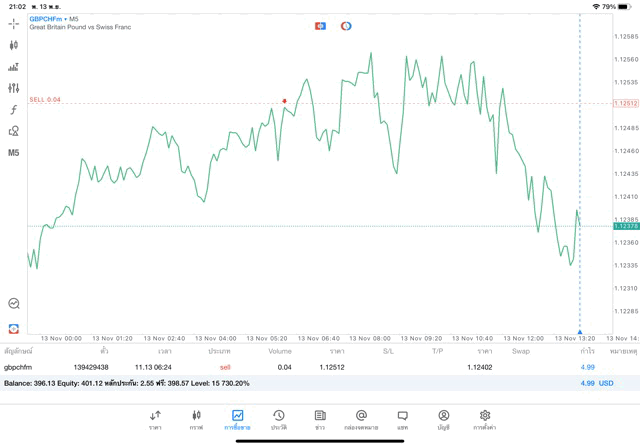Switch to the ประวัติ history tab
640x447 pixels.
tap(278, 419)
